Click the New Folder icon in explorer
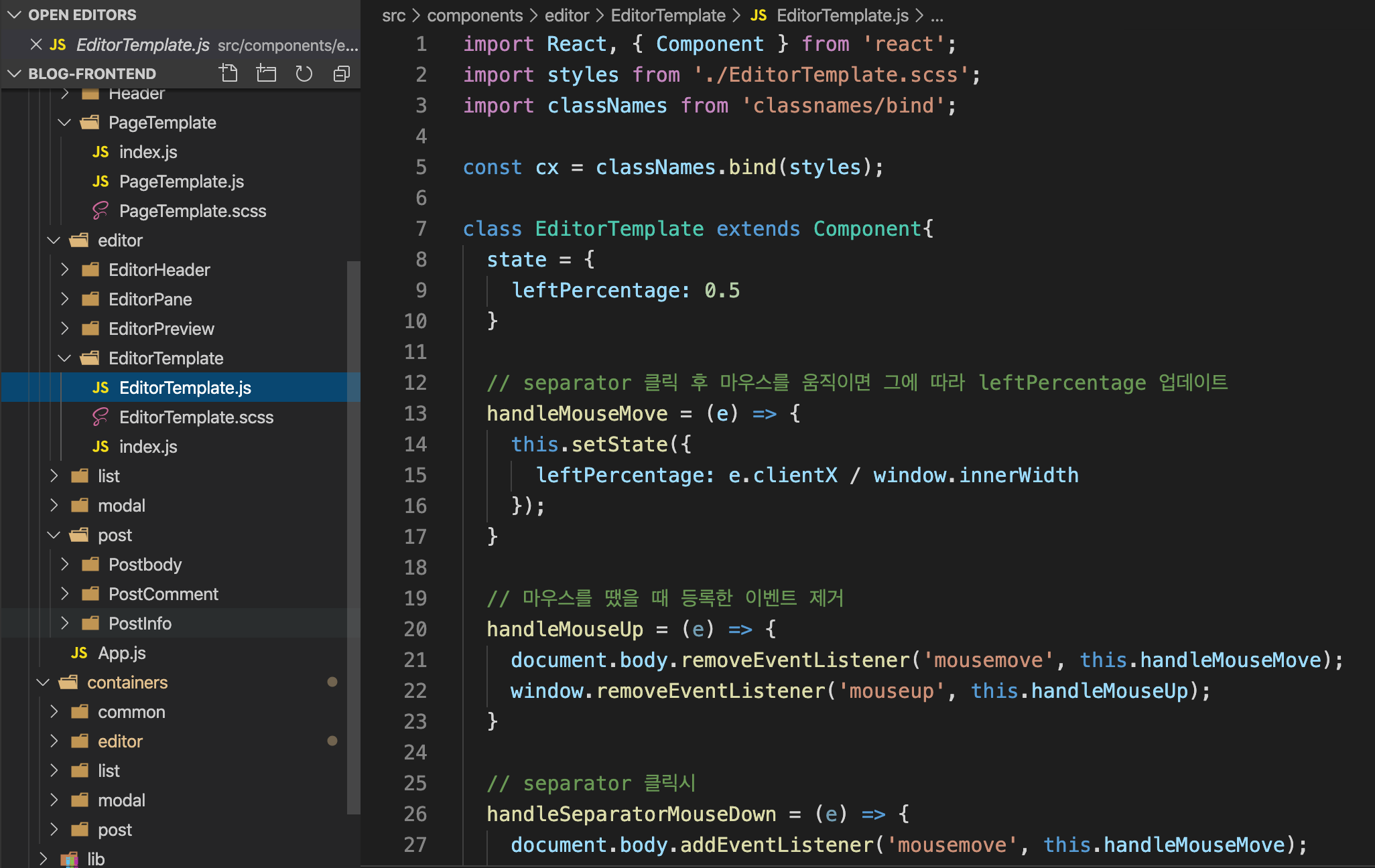1375x868 pixels. 266,73
